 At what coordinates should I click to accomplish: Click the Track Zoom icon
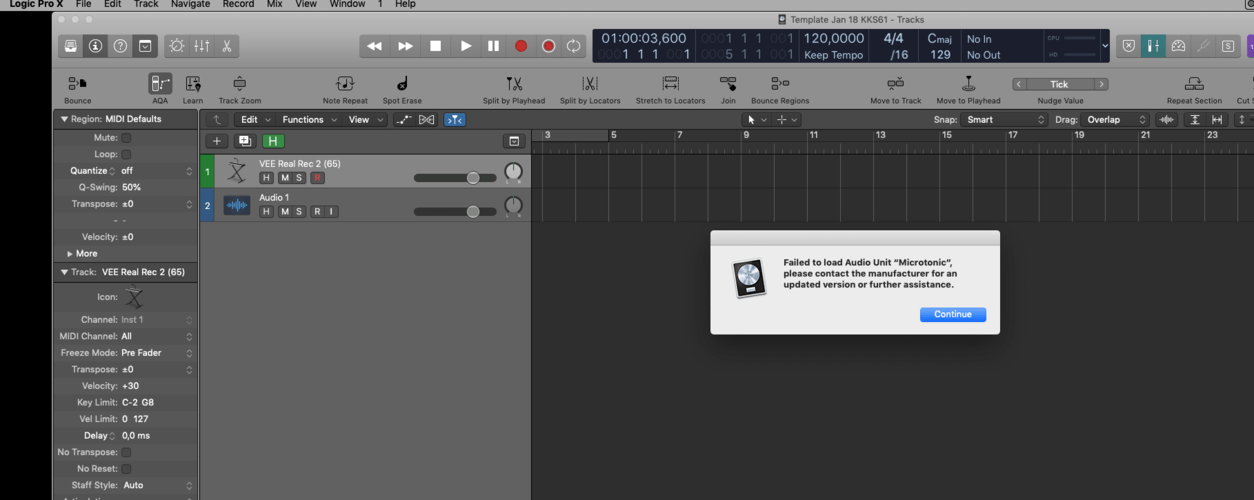click(x=239, y=84)
